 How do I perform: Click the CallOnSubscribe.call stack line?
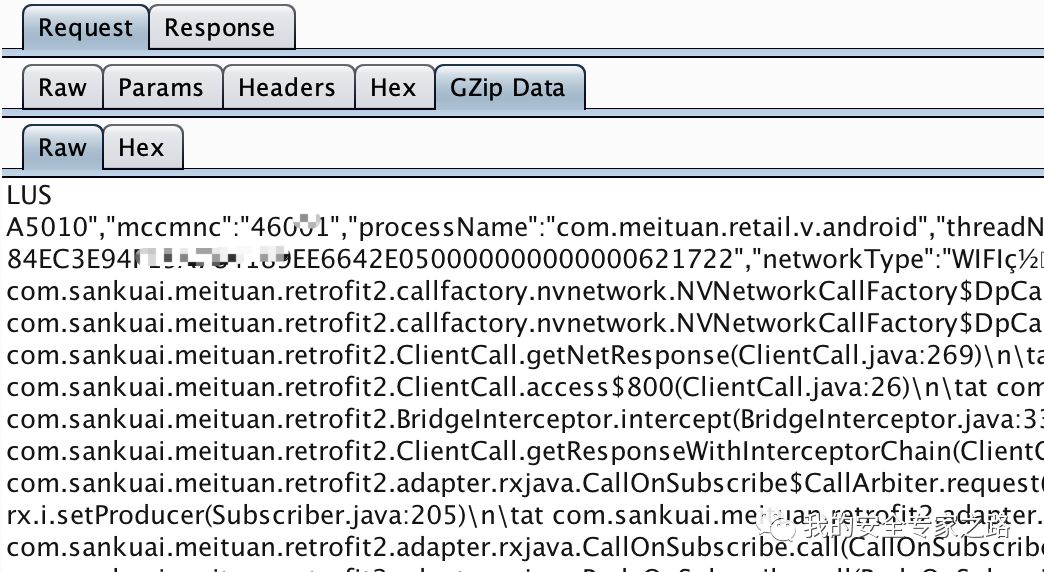click(525, 547)
